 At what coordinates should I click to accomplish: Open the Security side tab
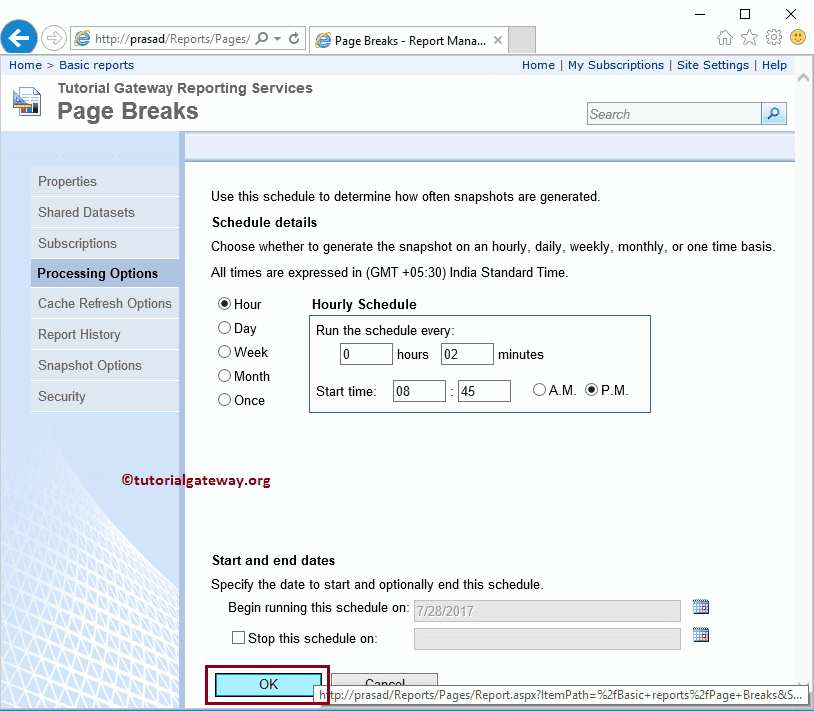click(105, 397)
